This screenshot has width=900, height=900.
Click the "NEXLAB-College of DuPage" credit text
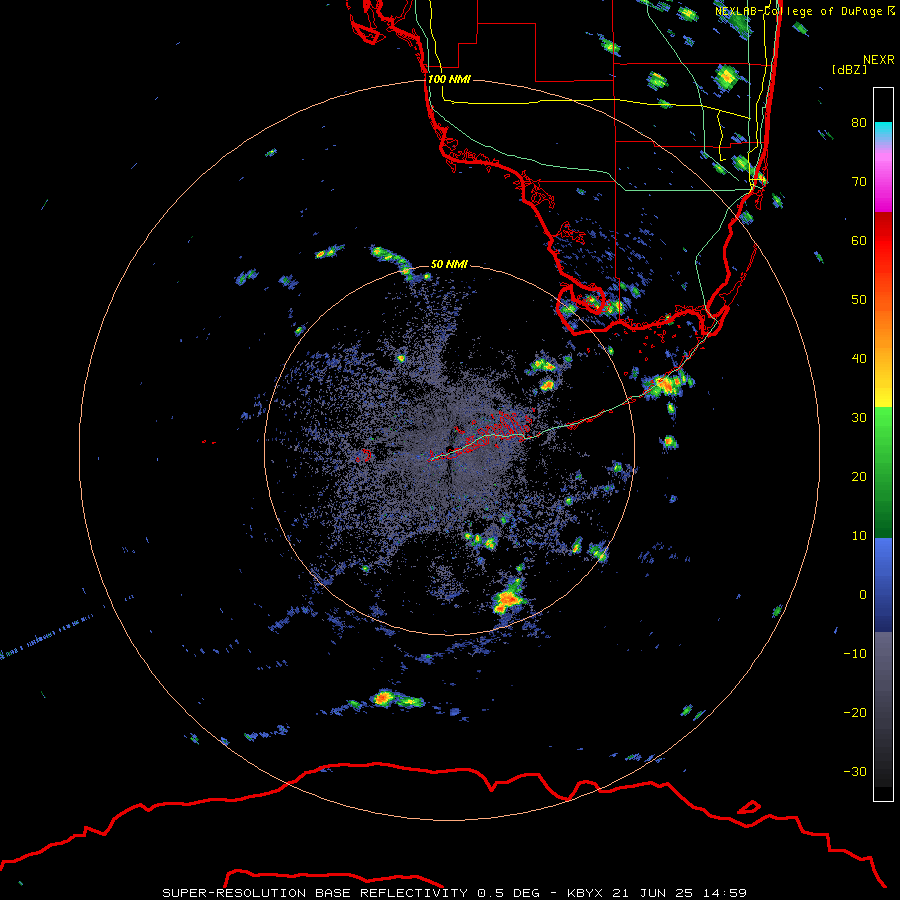(800, 11)
